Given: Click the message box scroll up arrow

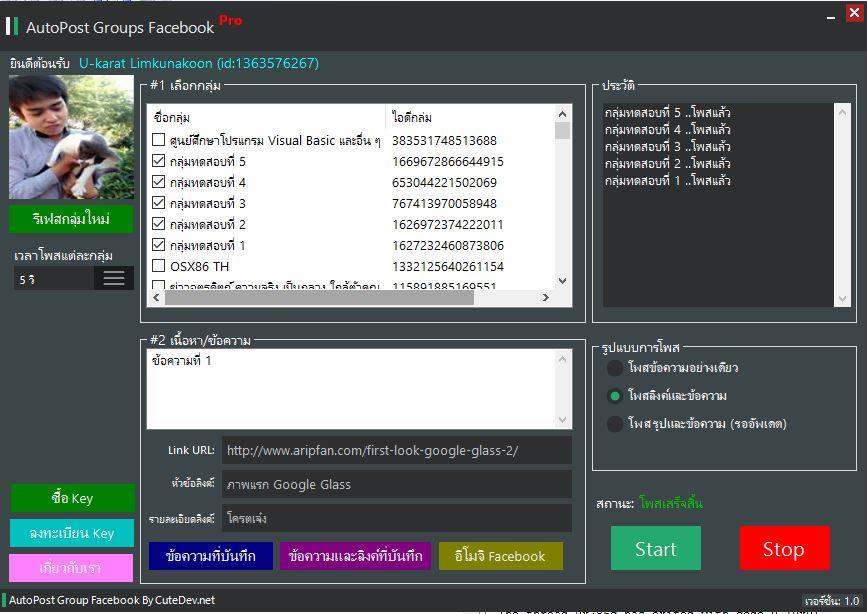Looking at the screenshot, I should pyautogui.click(x=562, y=360).
